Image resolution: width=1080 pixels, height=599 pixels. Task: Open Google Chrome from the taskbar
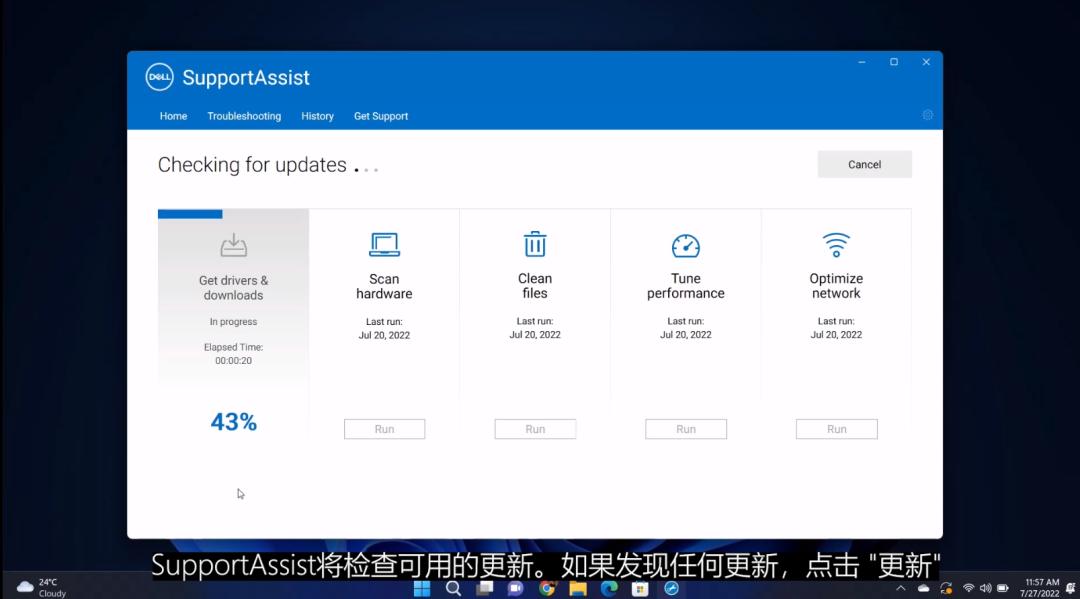547,589
